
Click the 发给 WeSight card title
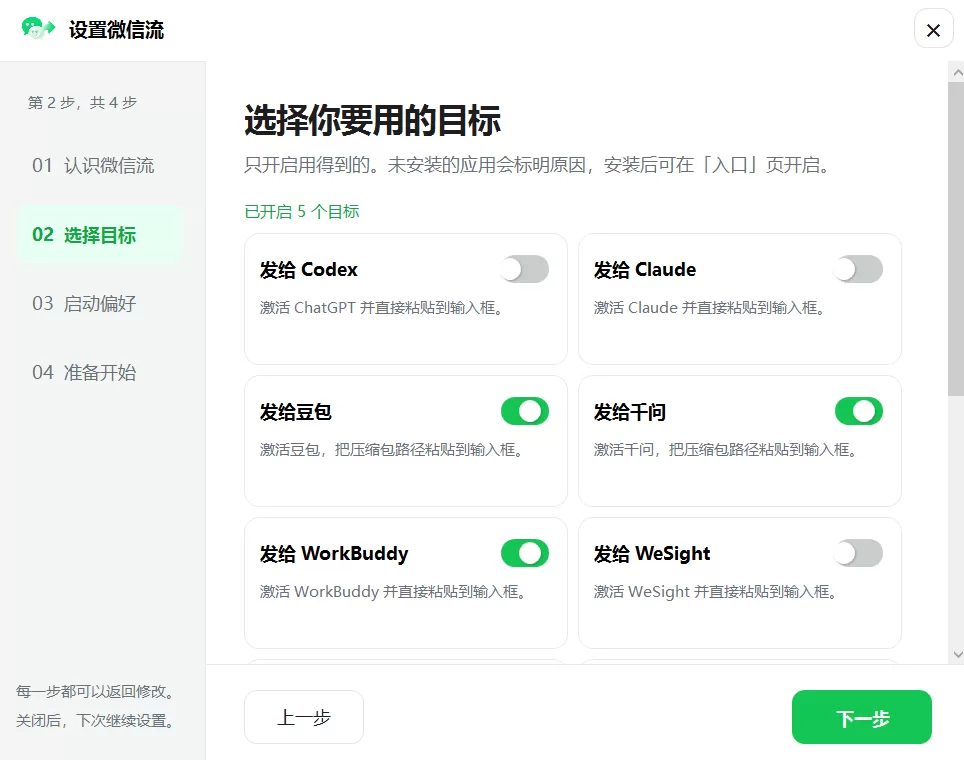(x=652, y=554)
